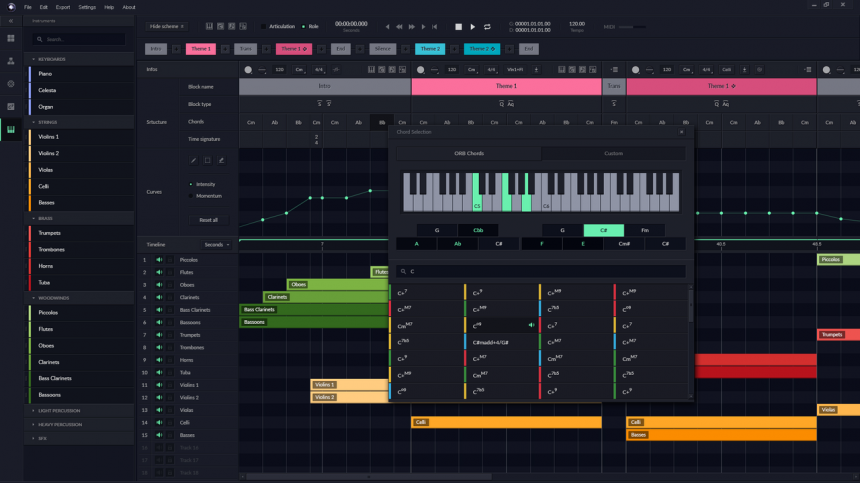Jump to start with the skip-back icon
Image resolution: width=860 pixels, height=483 pixels.
pos(434,26)
